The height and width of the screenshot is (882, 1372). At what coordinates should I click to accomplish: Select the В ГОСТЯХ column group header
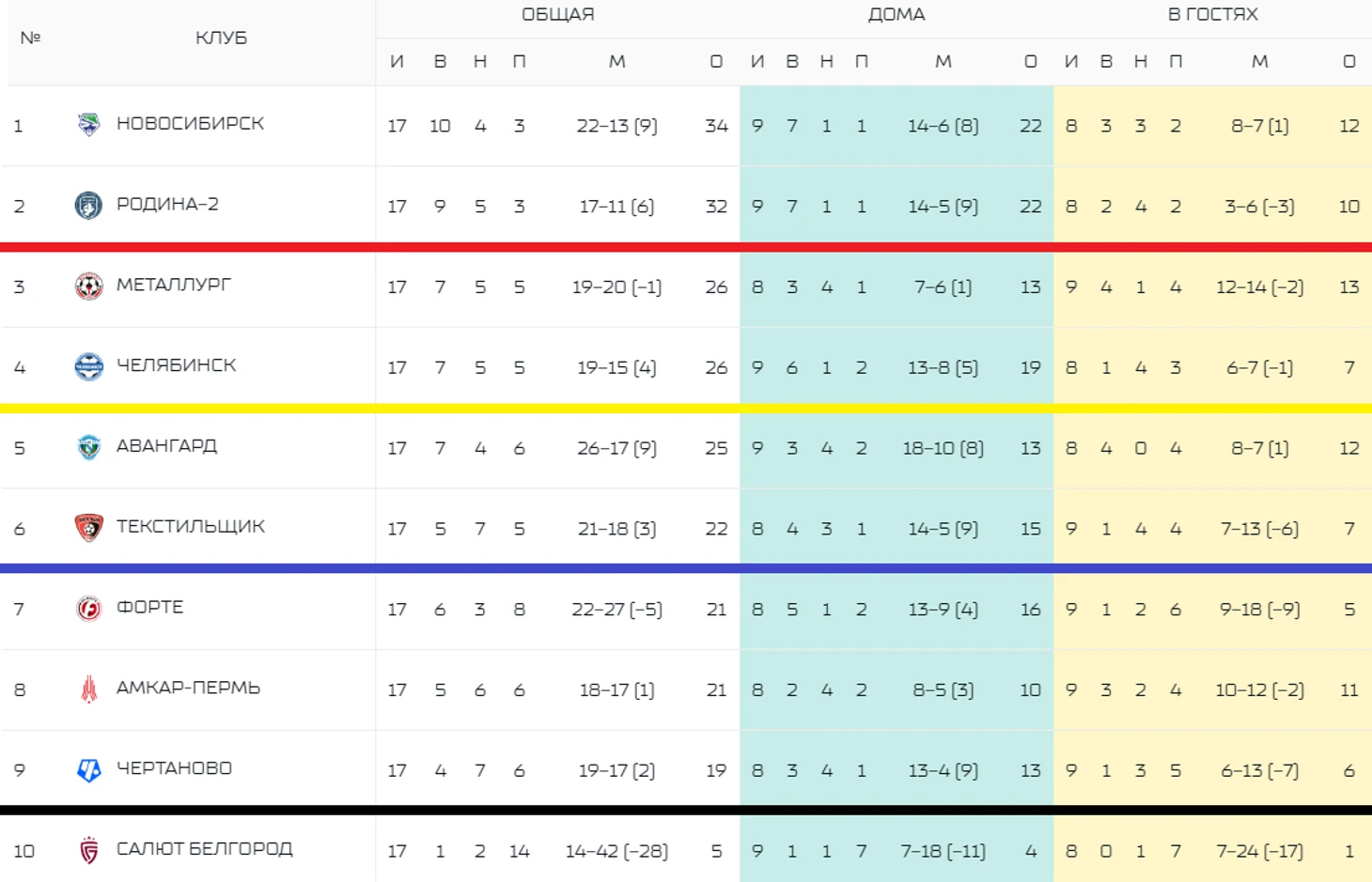coord(1212,15)
